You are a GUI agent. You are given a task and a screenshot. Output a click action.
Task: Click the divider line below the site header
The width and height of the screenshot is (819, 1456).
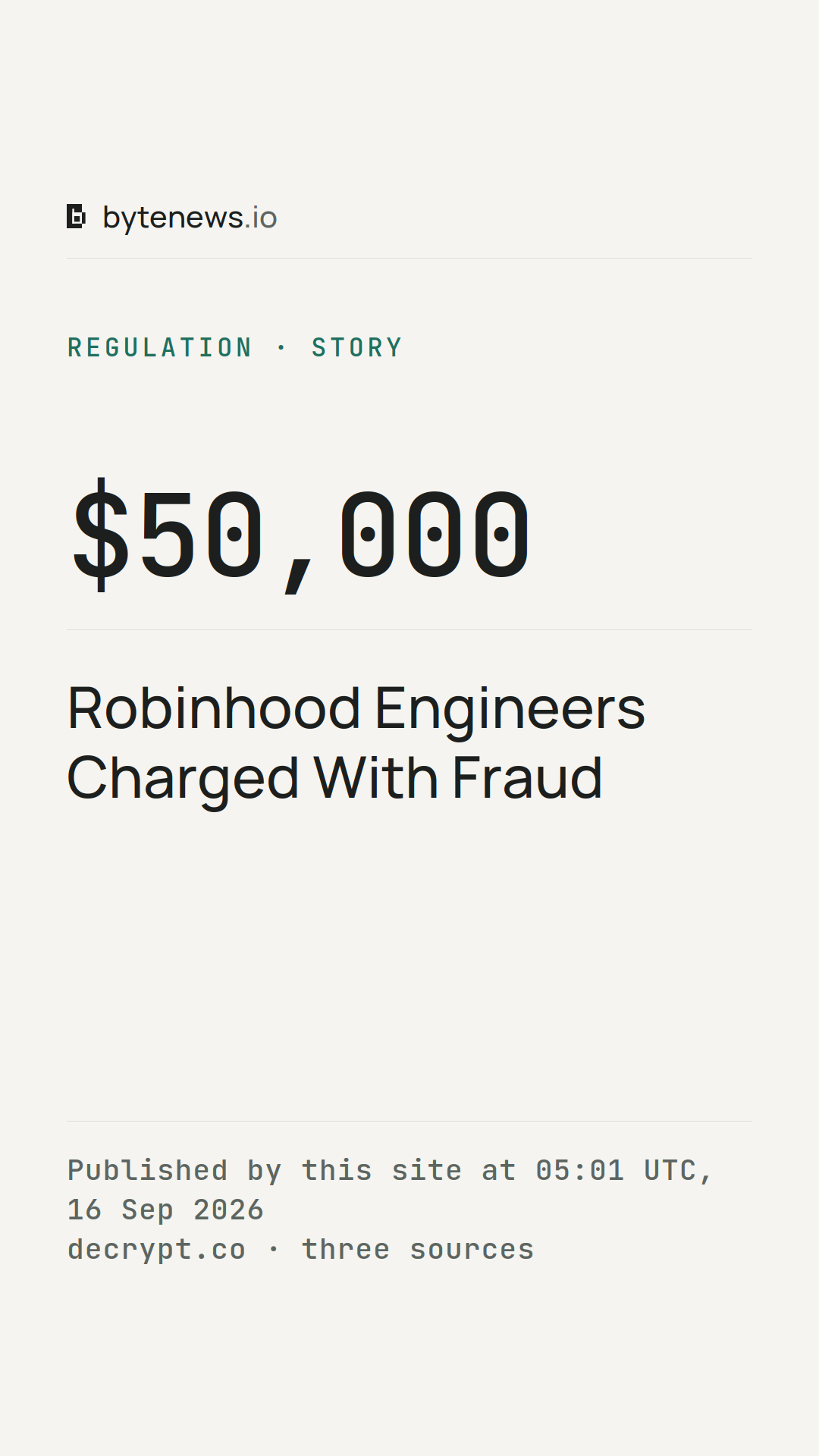(x=409, y=258)
